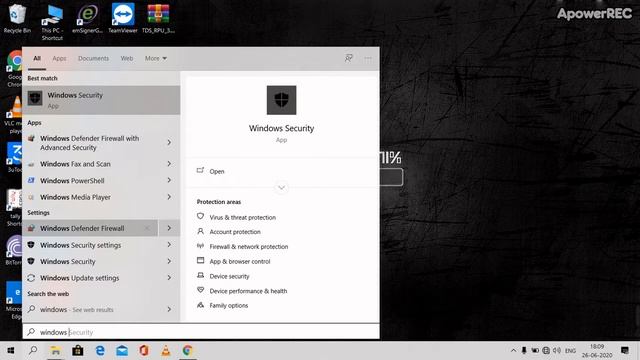Viewport: 640px width, 360px height.
Task: Switch to Apps search tab
Action: click(59, 58)
